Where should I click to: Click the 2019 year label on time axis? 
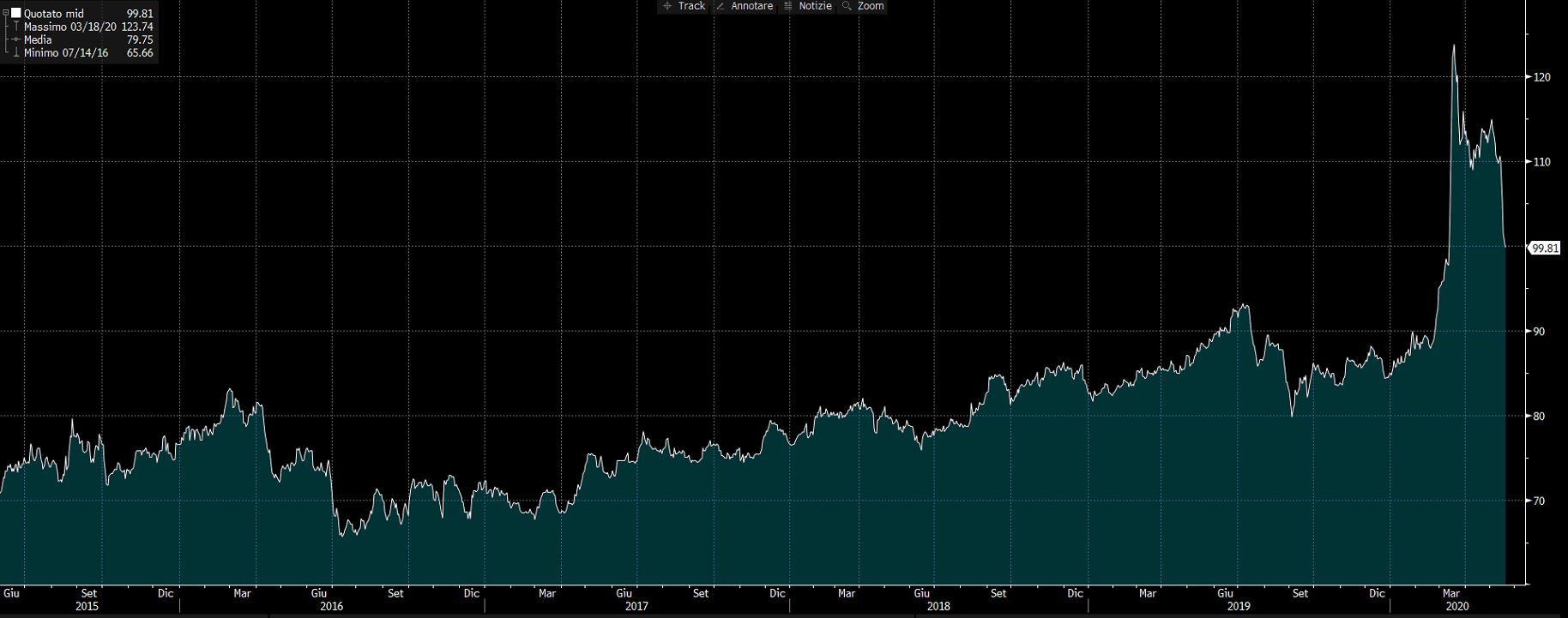[x=1238, y=606]
